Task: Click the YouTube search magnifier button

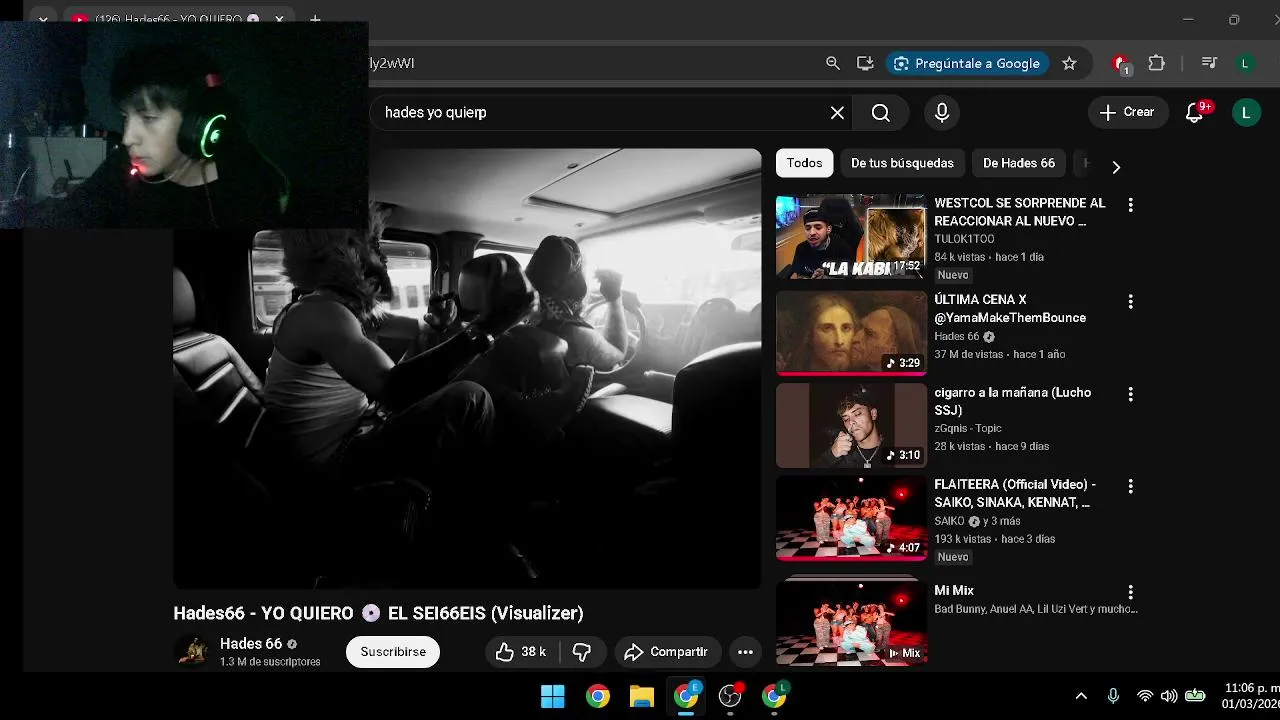Action: tap(881, 113)
